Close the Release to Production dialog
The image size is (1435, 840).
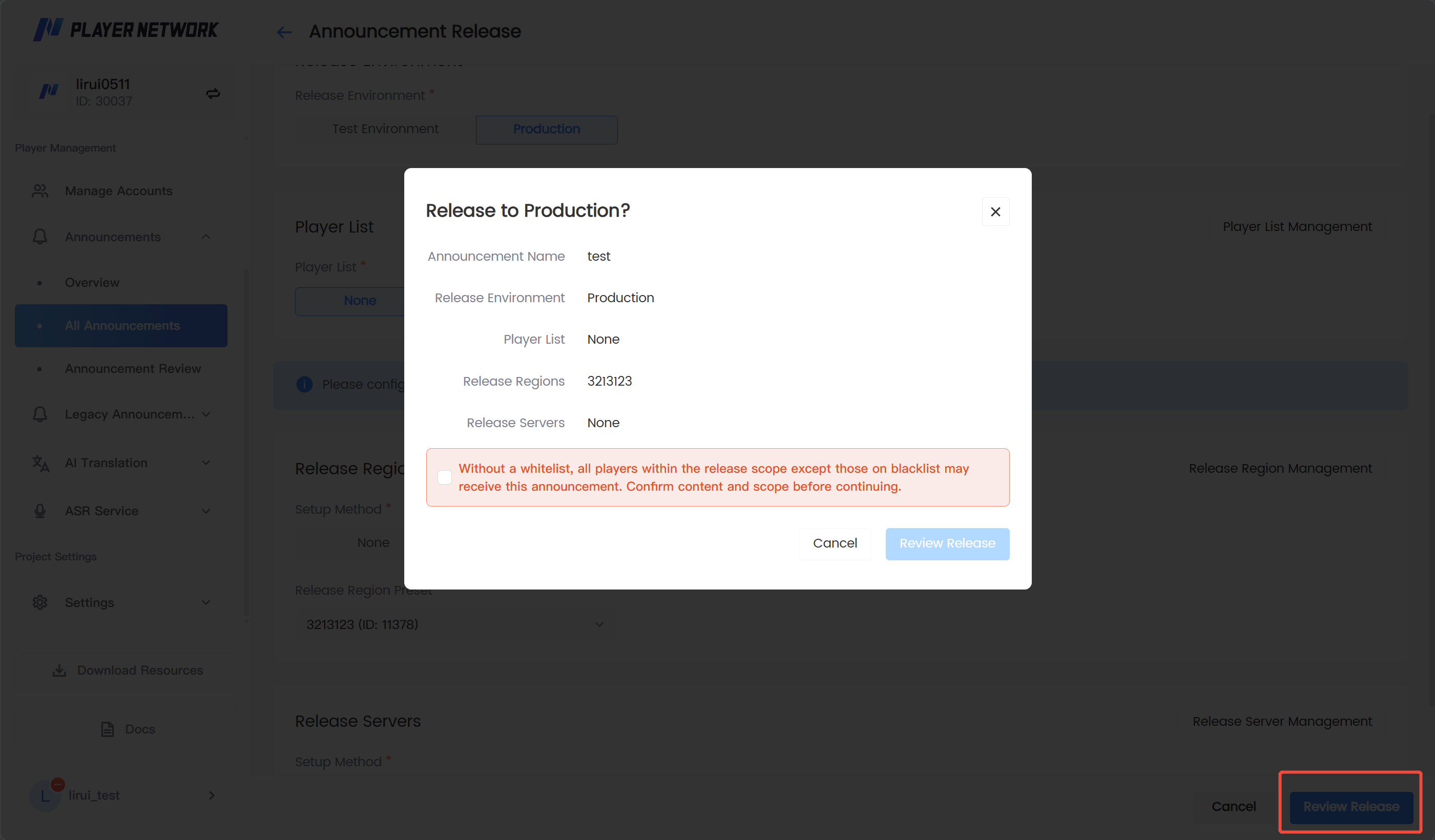(995, 212)
